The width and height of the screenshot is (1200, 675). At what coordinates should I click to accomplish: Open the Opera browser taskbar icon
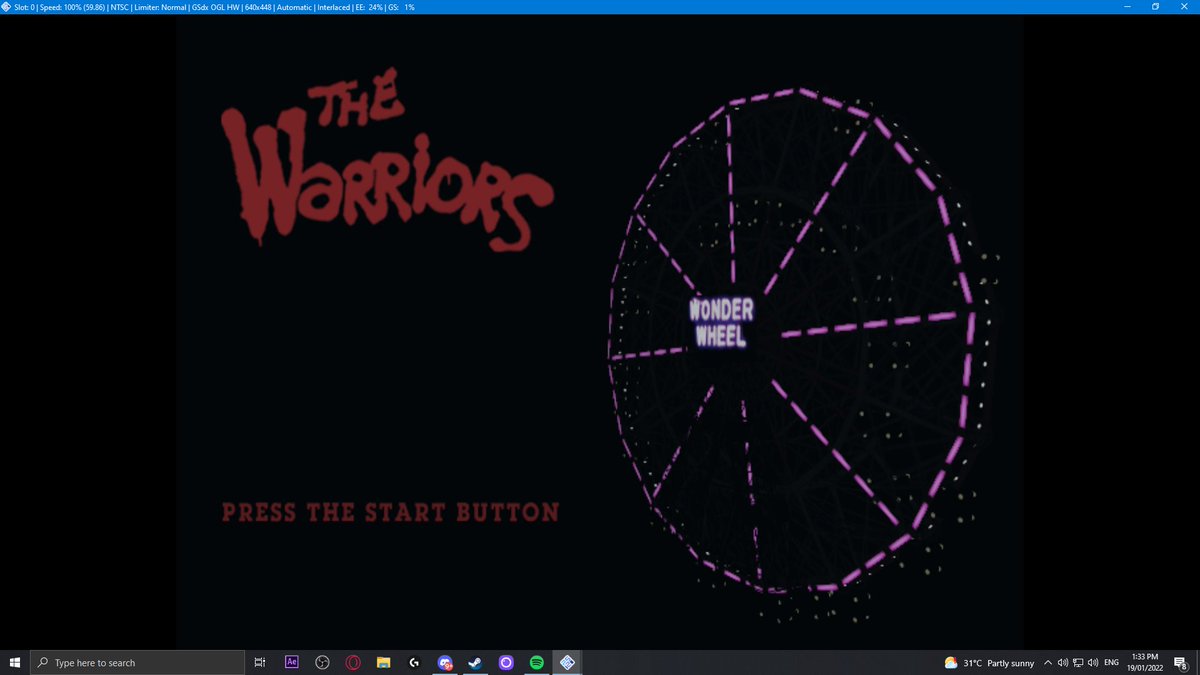[x=353, y=662]
